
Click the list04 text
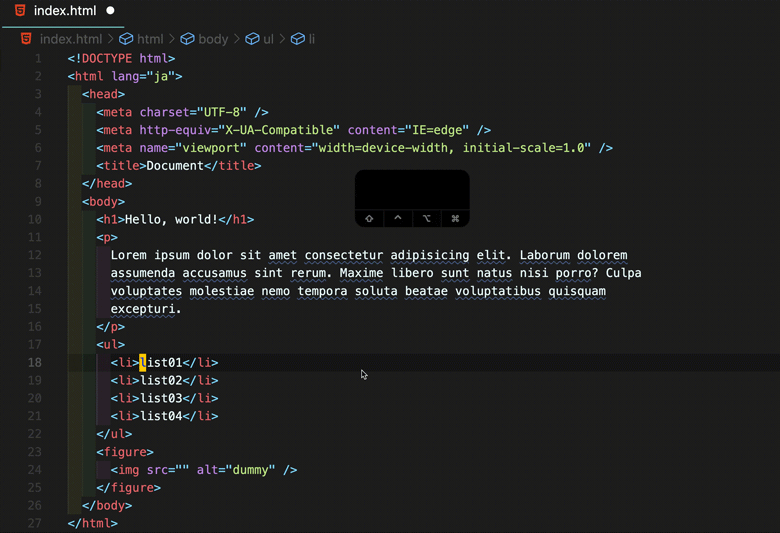161,416
